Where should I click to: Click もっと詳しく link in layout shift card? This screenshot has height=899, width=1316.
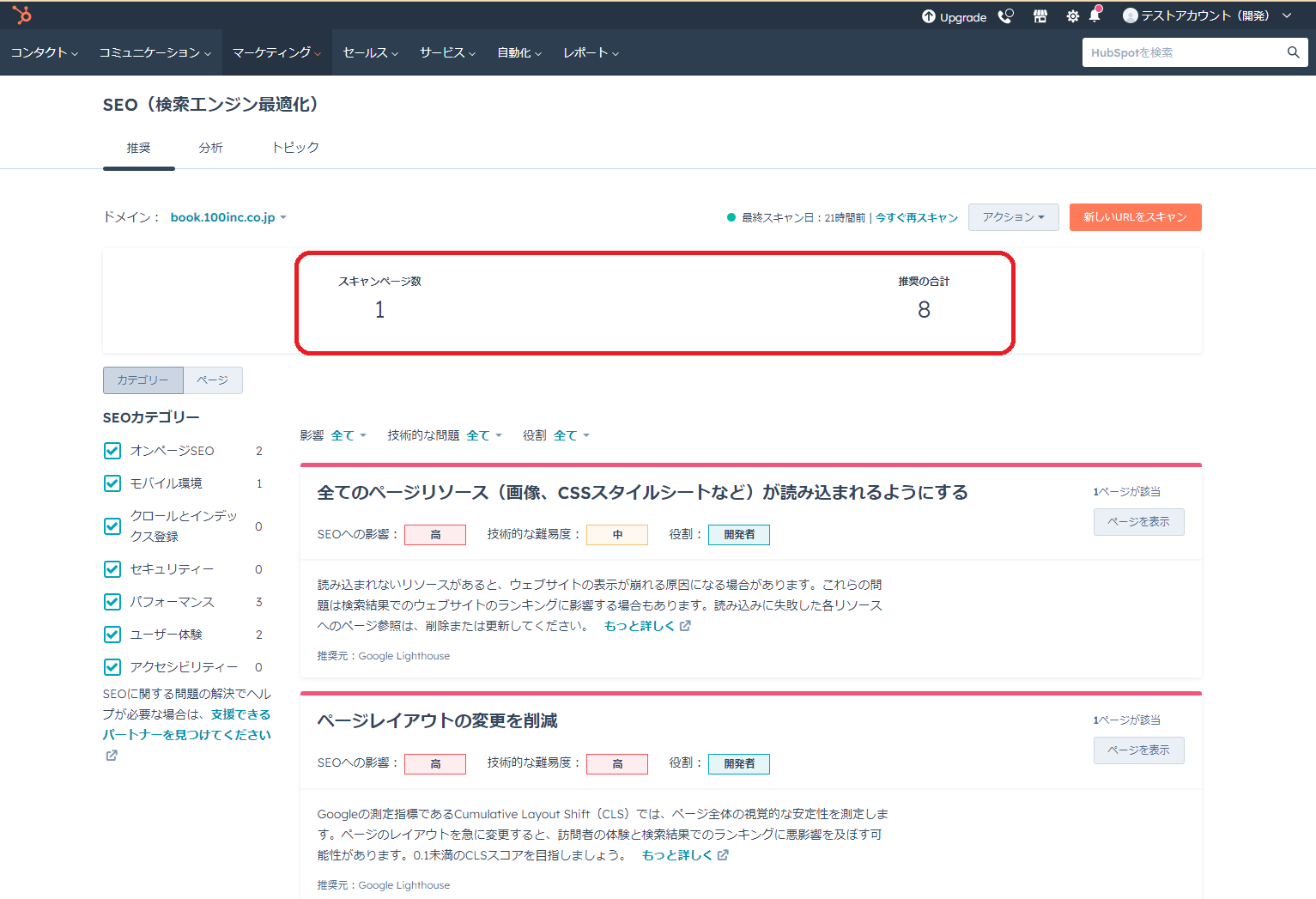pos(677,855)
